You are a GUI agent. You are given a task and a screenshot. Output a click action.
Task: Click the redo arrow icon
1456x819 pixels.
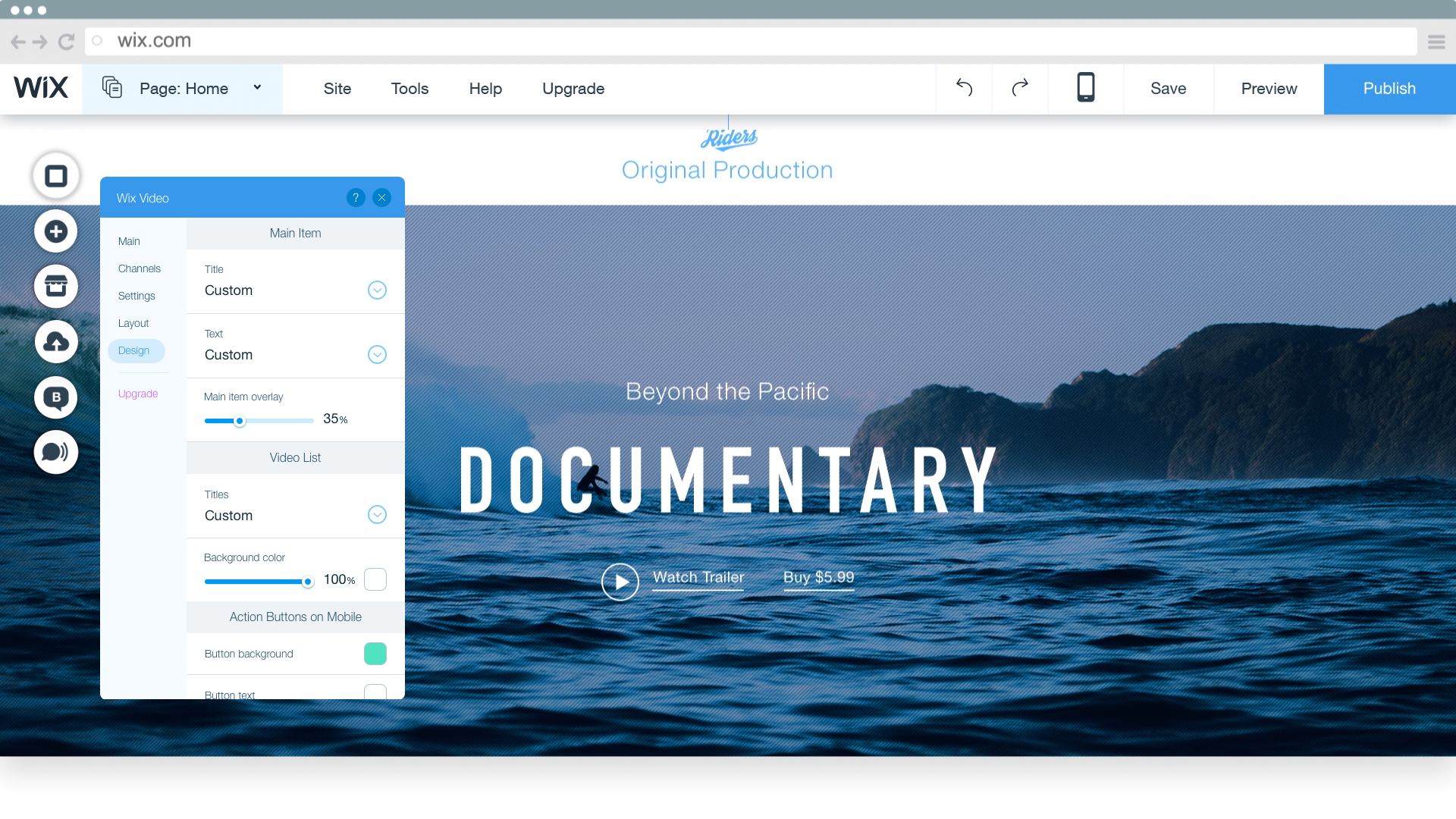coord(1020,88)
